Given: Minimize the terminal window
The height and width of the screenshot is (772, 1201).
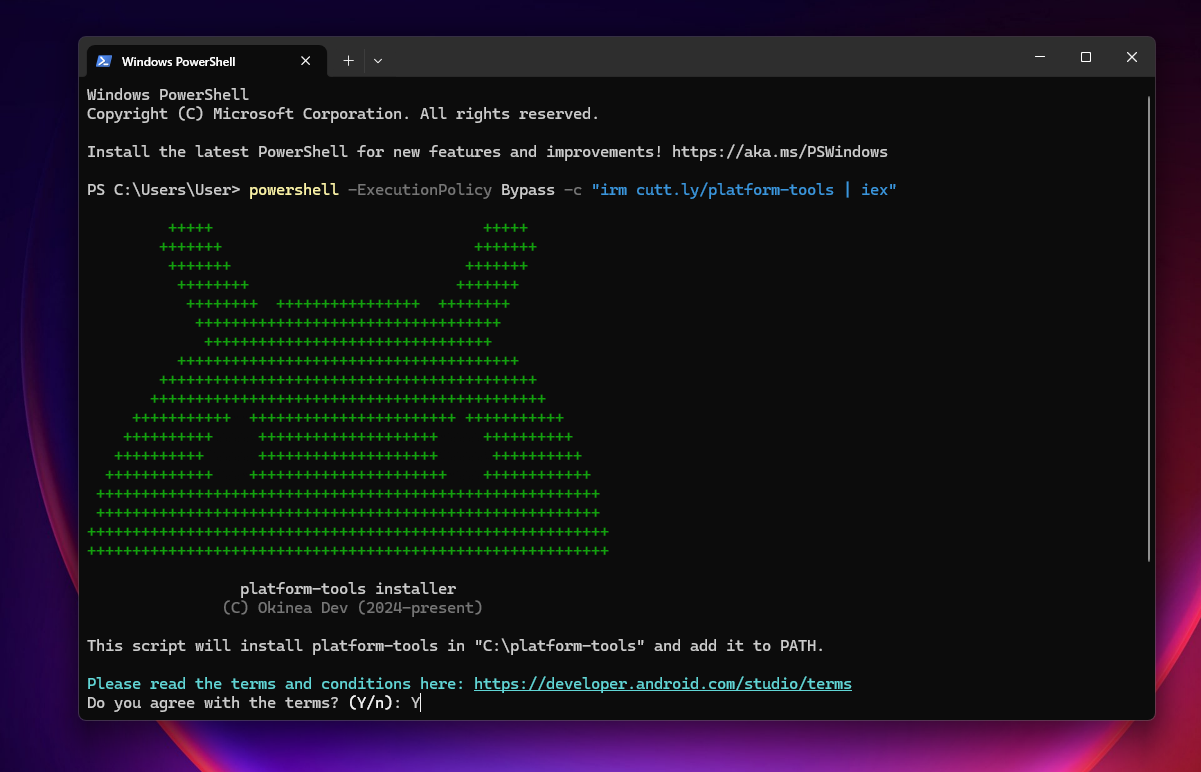Looking at the screenshot, I should coord(1039,57).
